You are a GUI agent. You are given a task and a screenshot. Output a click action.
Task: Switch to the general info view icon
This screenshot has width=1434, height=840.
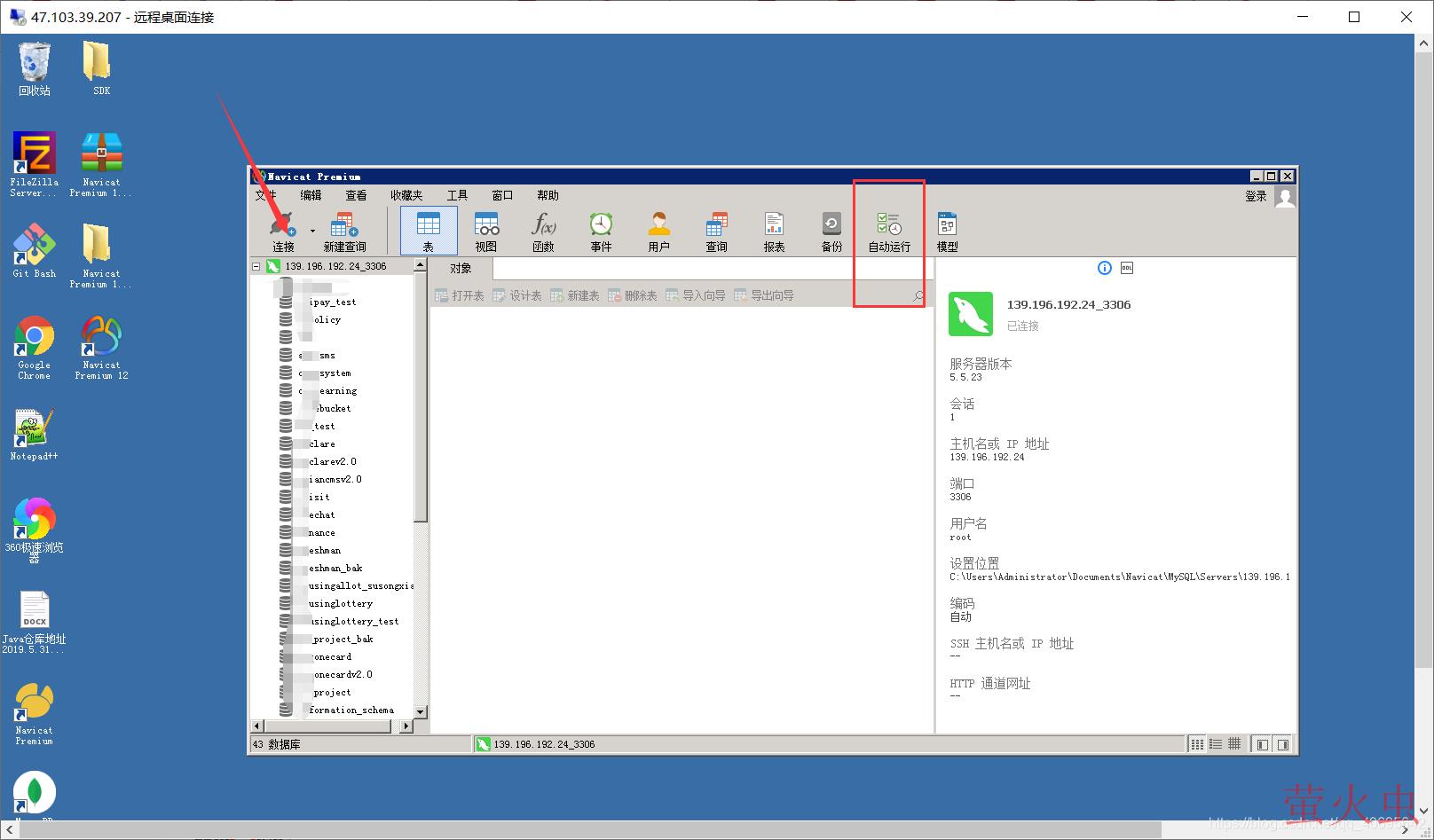tap(1104, 268)
